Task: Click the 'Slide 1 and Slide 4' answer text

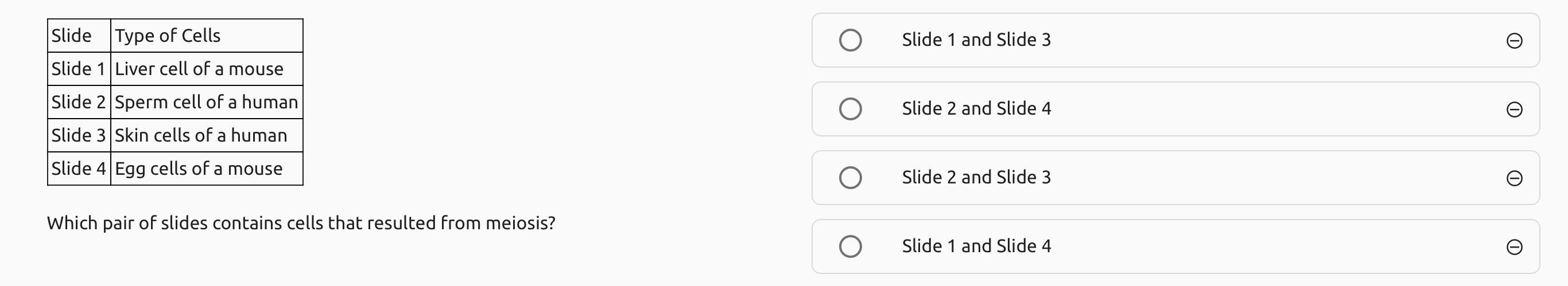Action: point(976,246)
